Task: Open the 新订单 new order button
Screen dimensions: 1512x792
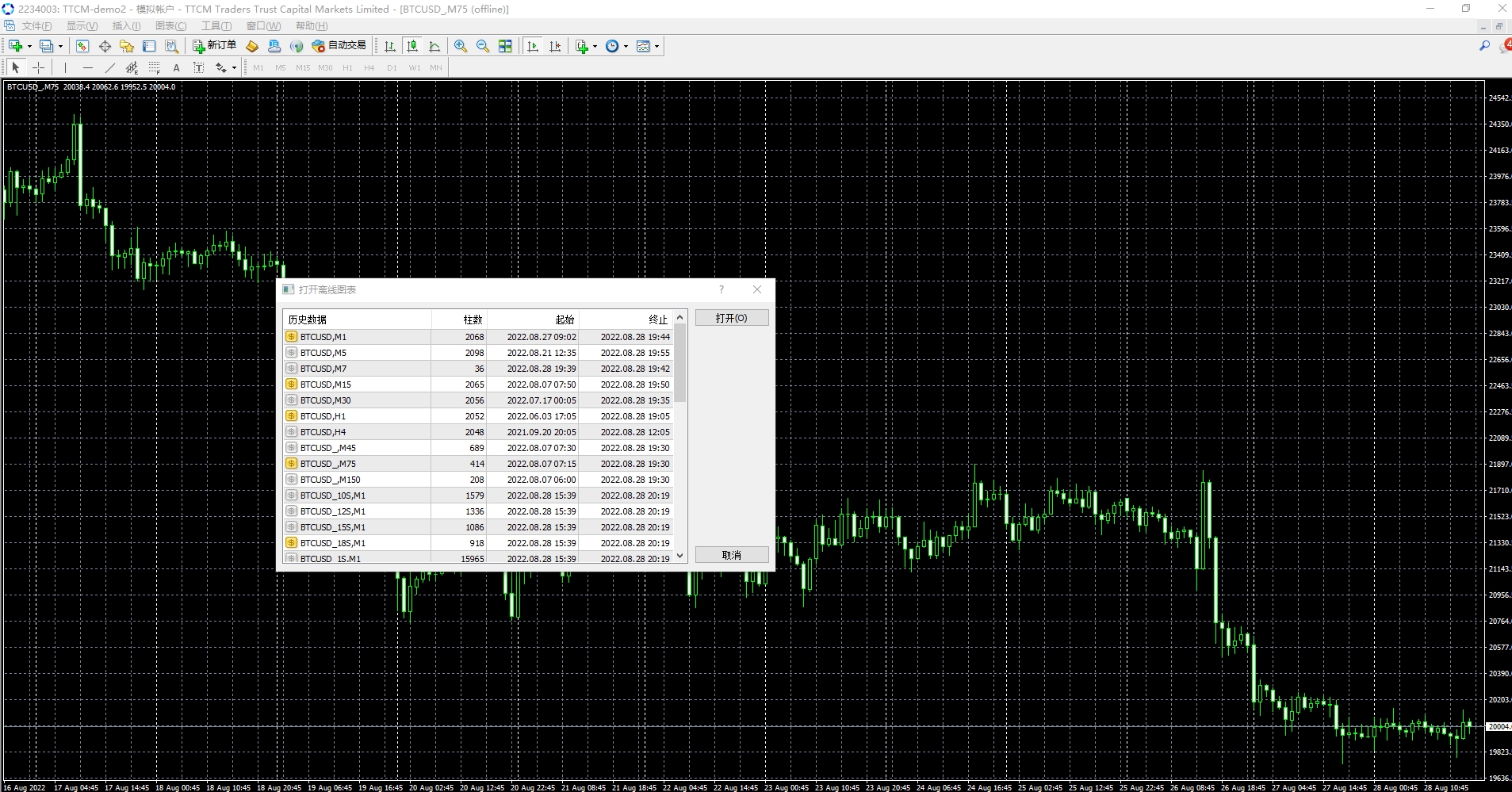Action: [214, 46]
